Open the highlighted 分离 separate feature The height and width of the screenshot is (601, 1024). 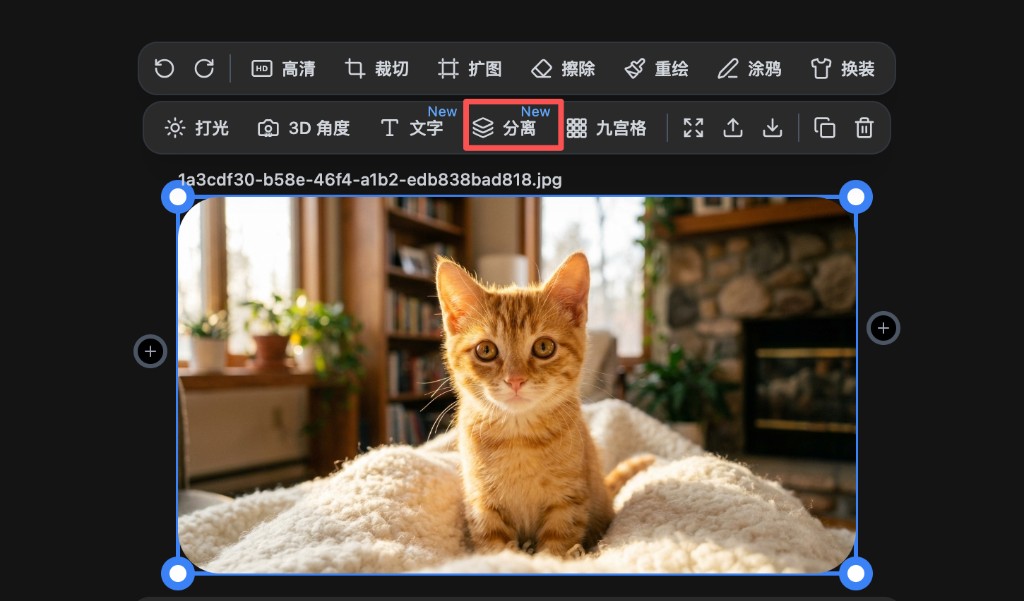[512, 128]
